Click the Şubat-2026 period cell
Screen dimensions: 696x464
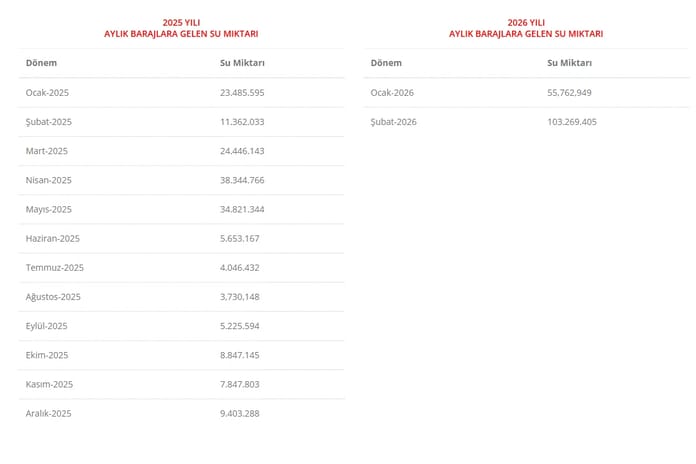tap(394, 121)
